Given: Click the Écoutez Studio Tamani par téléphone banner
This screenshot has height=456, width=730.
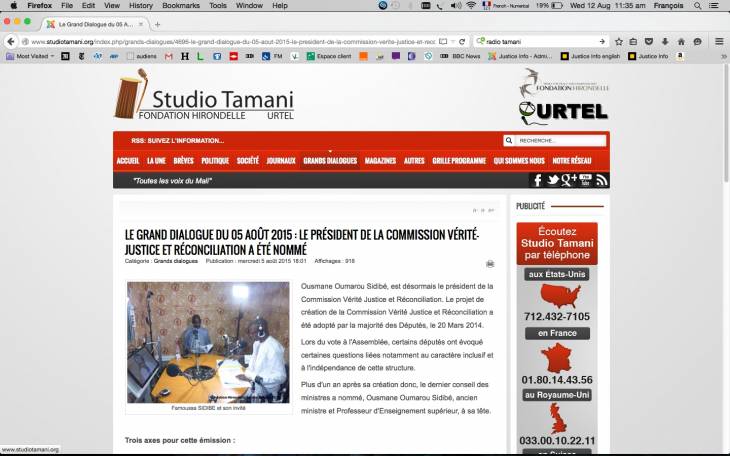Looking at the screenshot, I should [557, 243].
